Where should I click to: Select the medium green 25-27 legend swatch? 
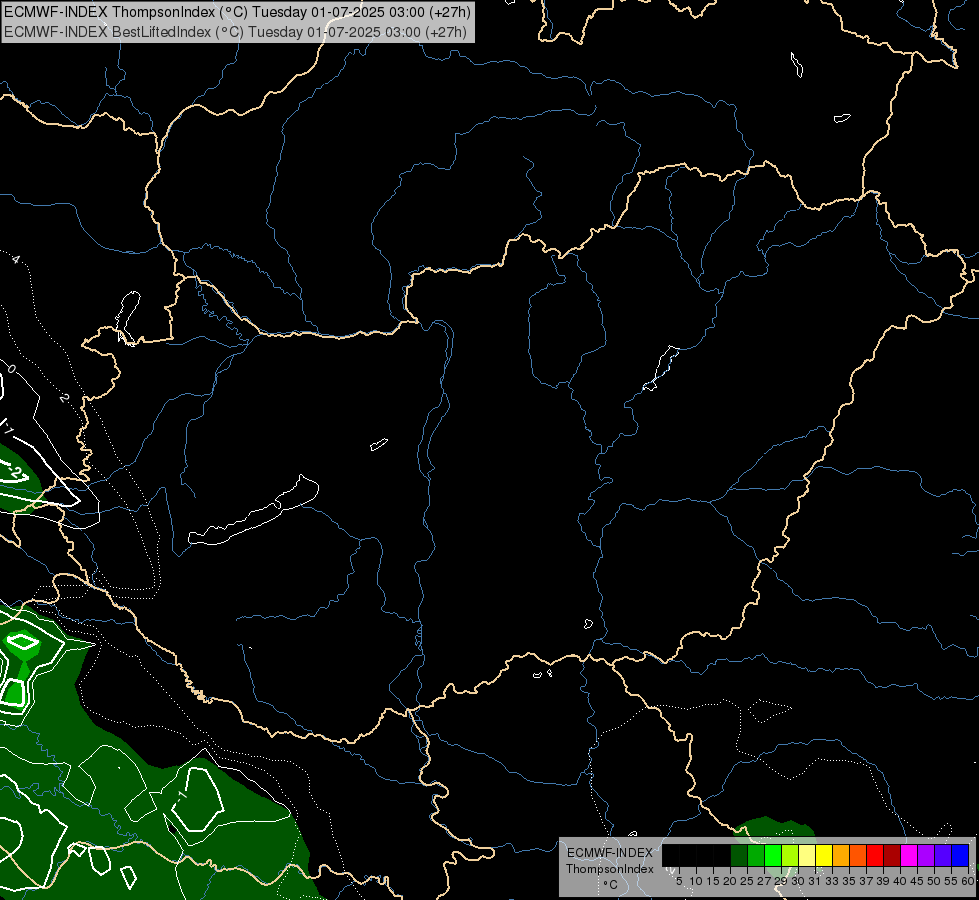click(756, 855)
